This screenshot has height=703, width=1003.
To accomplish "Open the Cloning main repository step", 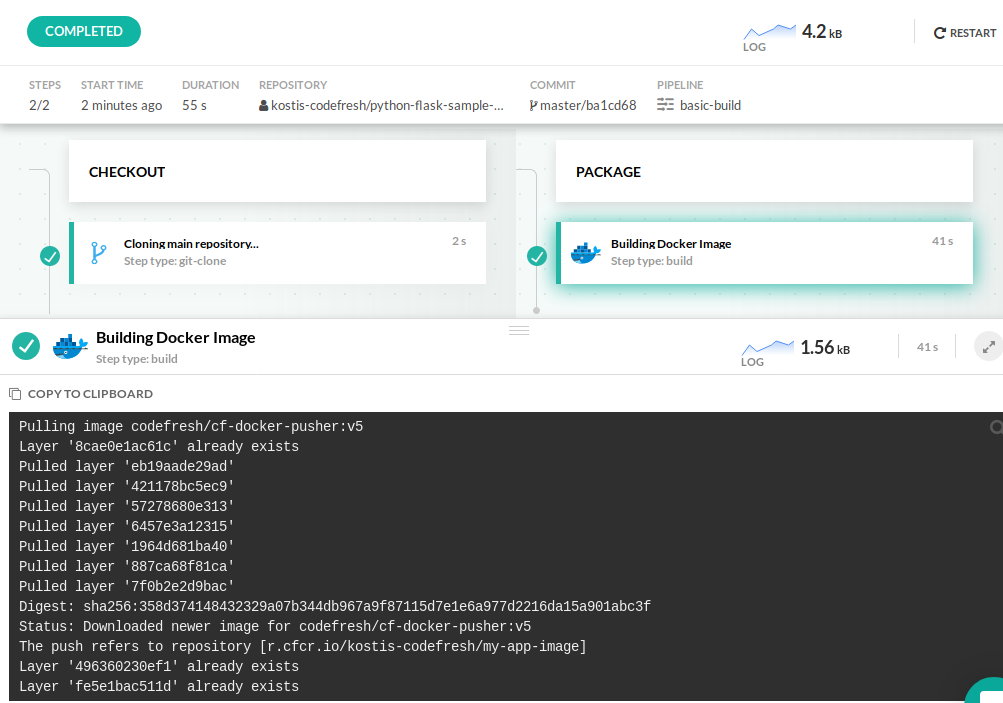I will [x=191, y=243].
